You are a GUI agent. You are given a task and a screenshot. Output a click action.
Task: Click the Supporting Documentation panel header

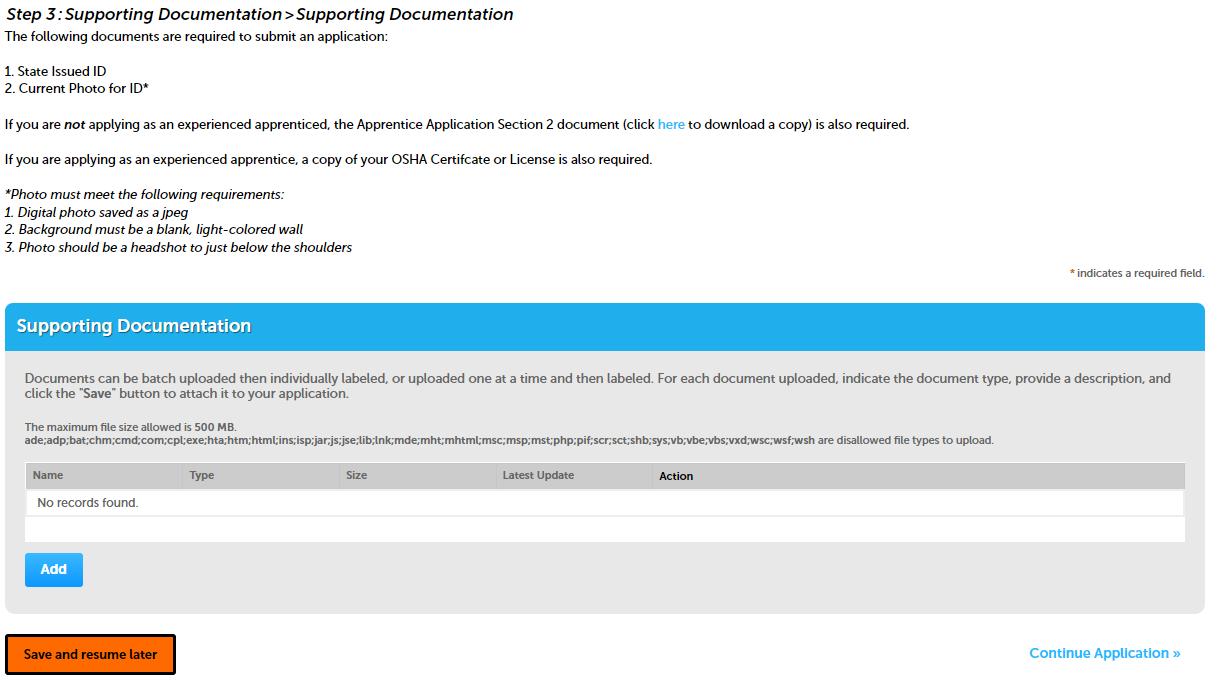pyautogui.click(x=134, y=326)
